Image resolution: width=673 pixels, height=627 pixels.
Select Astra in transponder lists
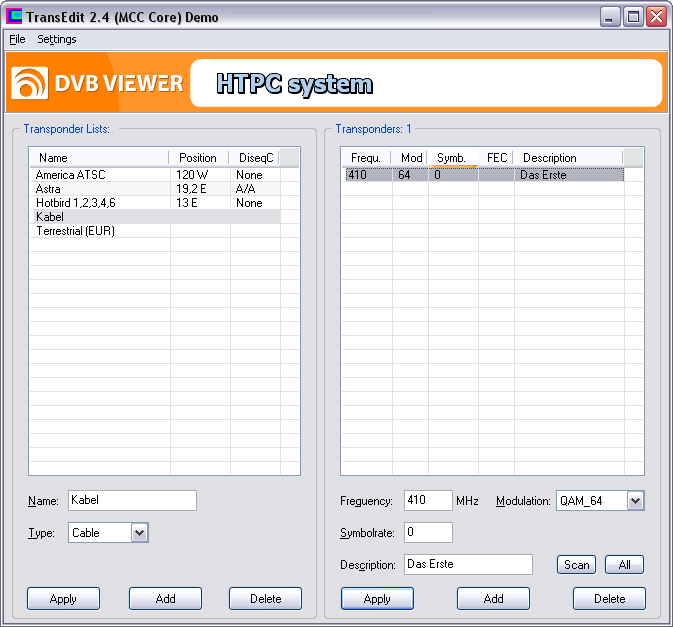(x=48, y=189)
